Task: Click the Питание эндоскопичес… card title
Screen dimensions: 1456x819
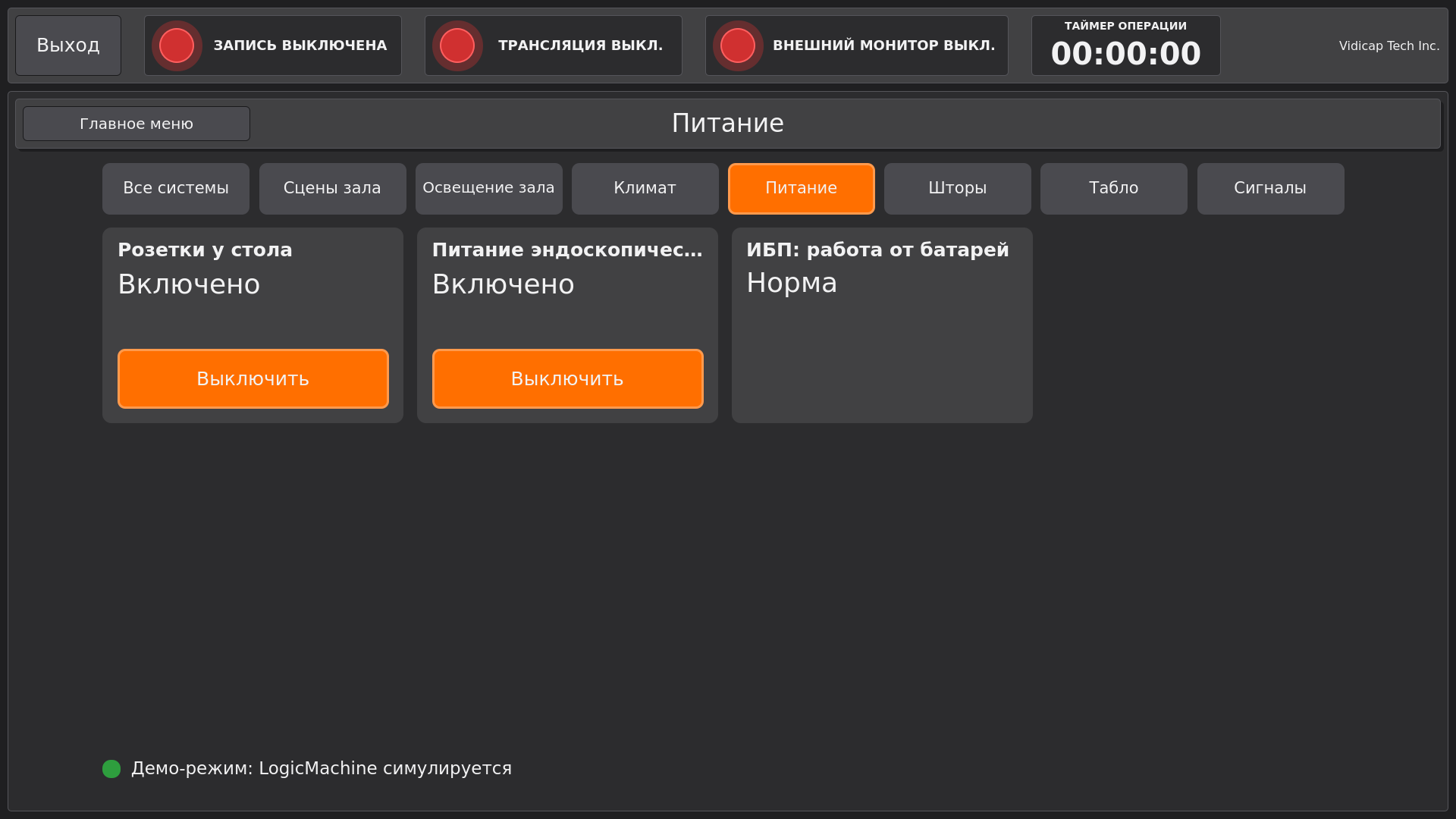Action: 567,250
